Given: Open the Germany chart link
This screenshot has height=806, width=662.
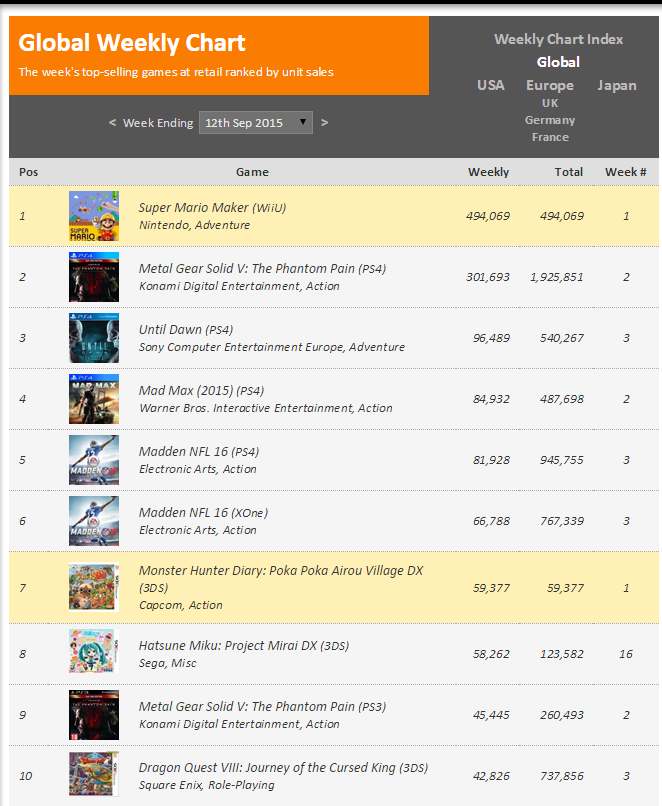Looking at the screenshot, I should [x=550, y=120].
